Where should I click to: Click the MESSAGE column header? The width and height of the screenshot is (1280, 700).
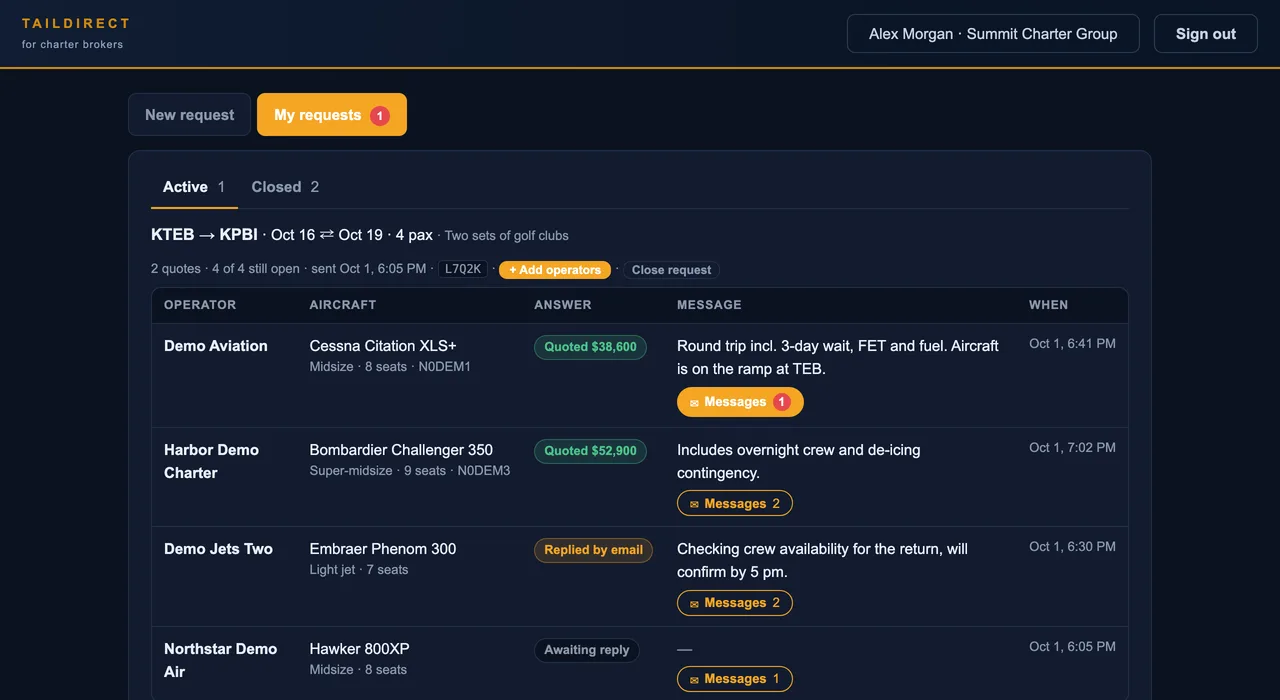point(709,305)
